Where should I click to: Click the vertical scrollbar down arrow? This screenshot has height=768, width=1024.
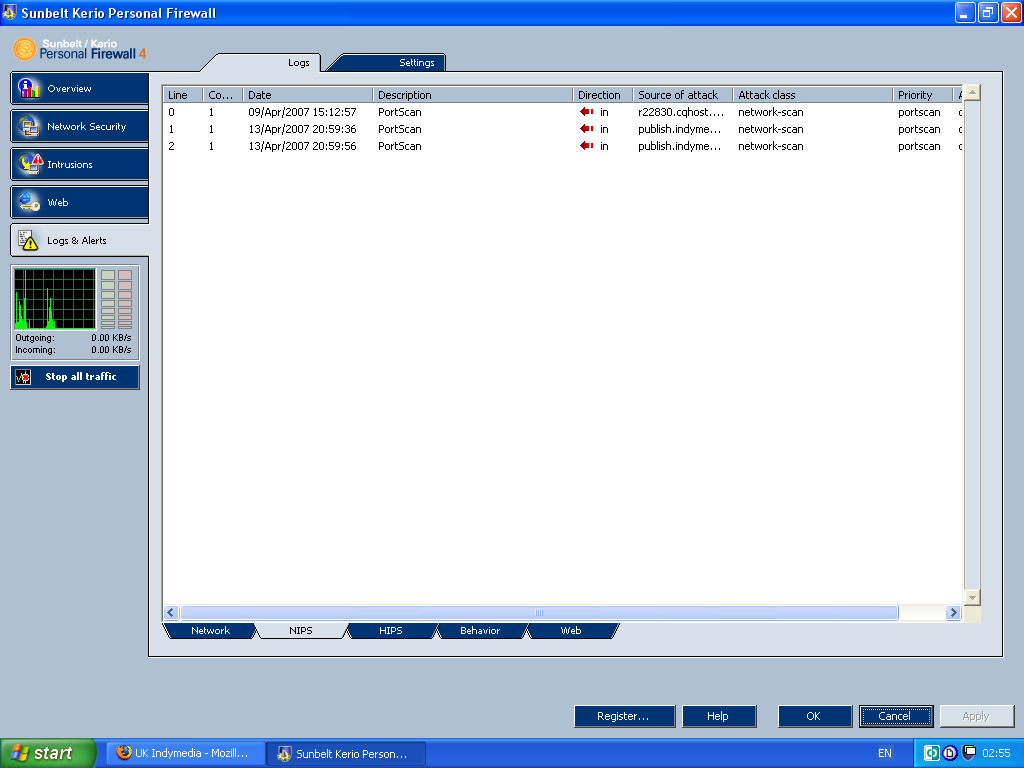click(x=972, y=597)
